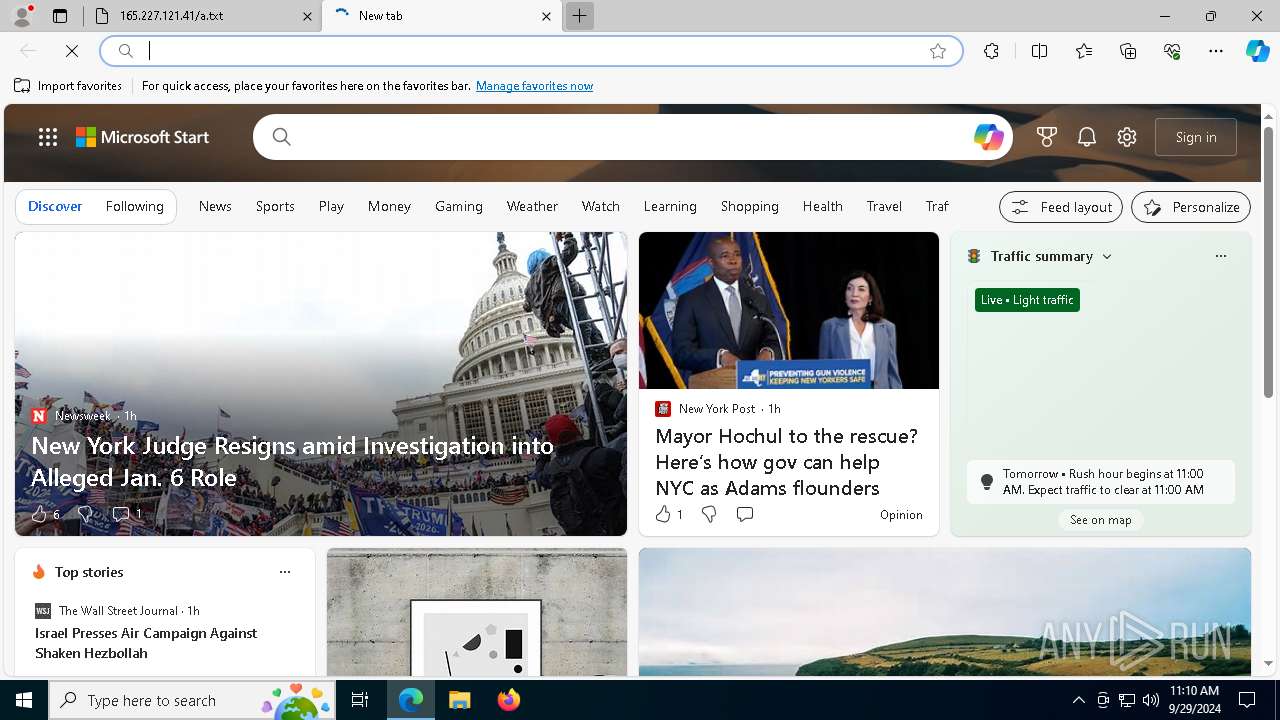Dislike the New York Post Hochul story

(709, 514)
